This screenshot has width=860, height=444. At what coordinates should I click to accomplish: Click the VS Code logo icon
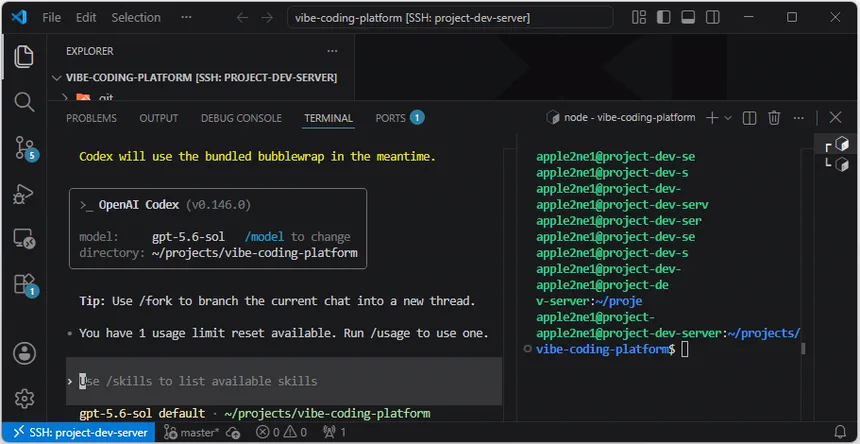pos(19,18)
